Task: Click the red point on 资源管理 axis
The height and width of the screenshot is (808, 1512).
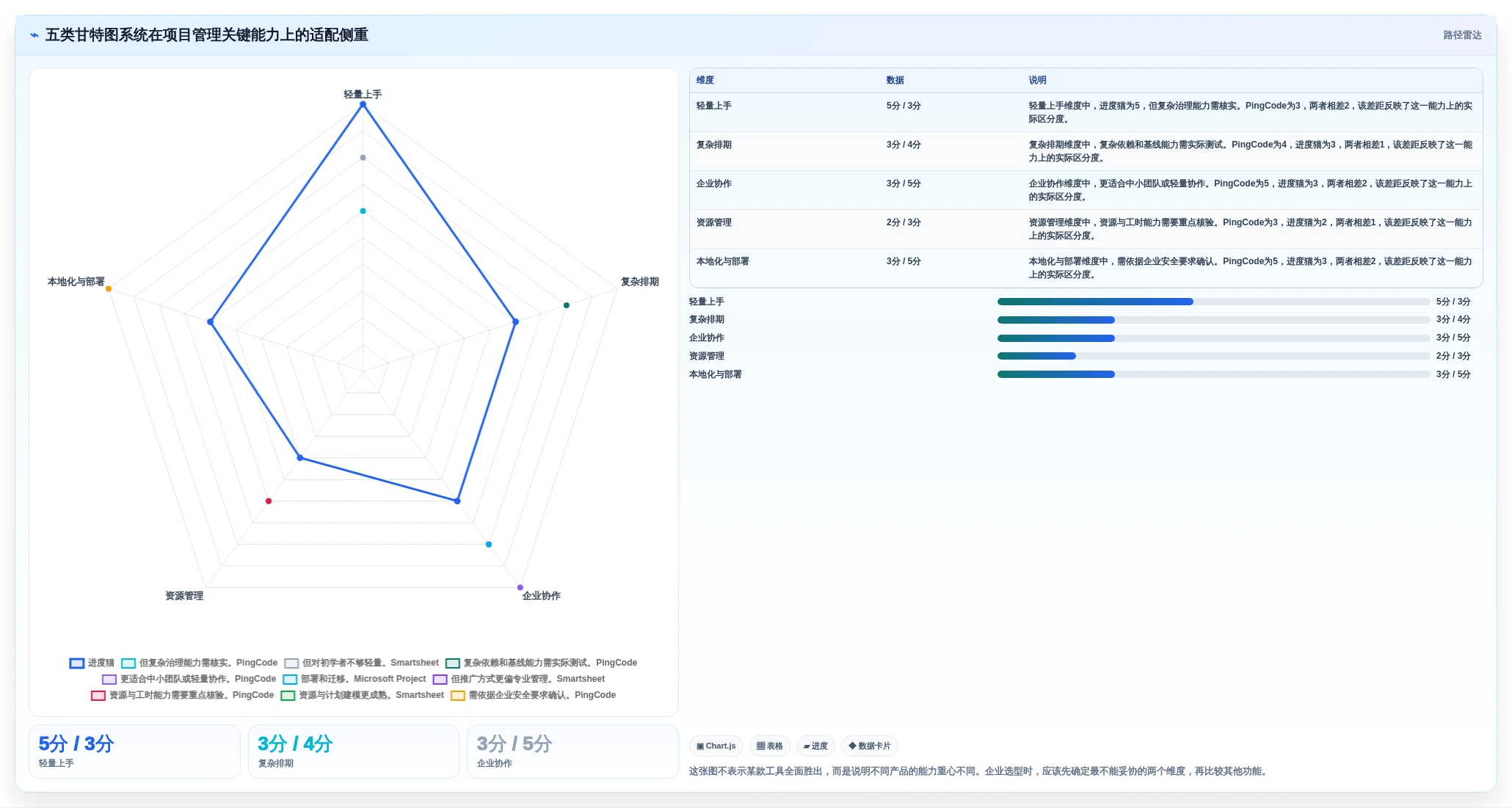Action: (269, 501)
